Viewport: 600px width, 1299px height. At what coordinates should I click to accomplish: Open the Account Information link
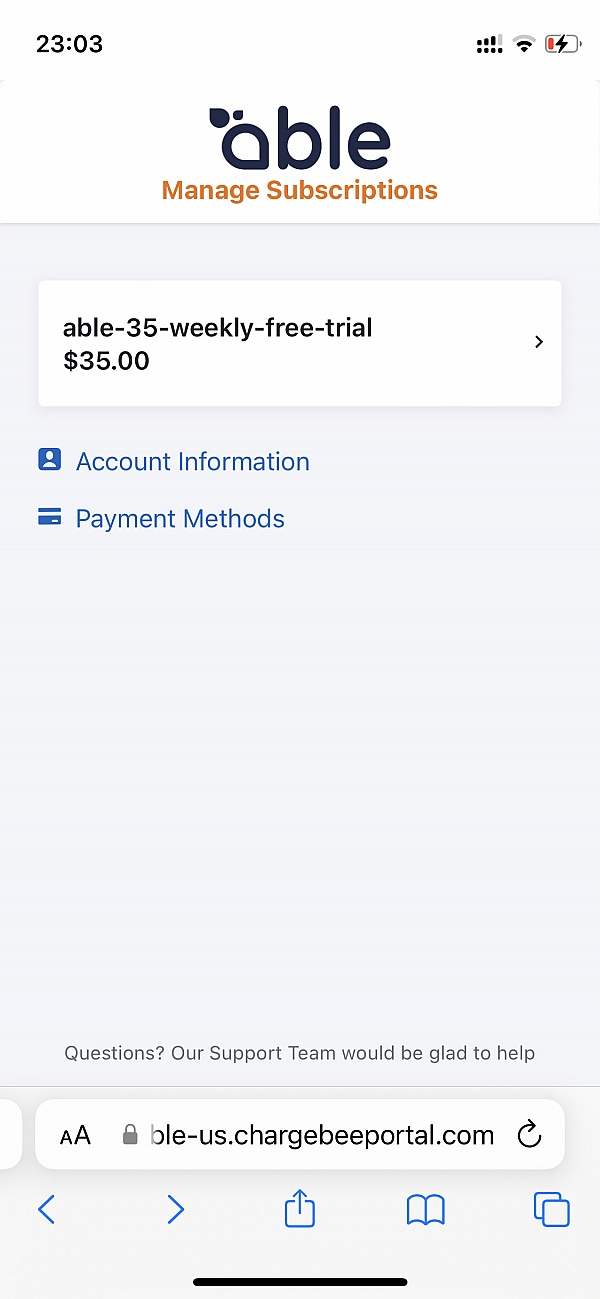(192, 461)
